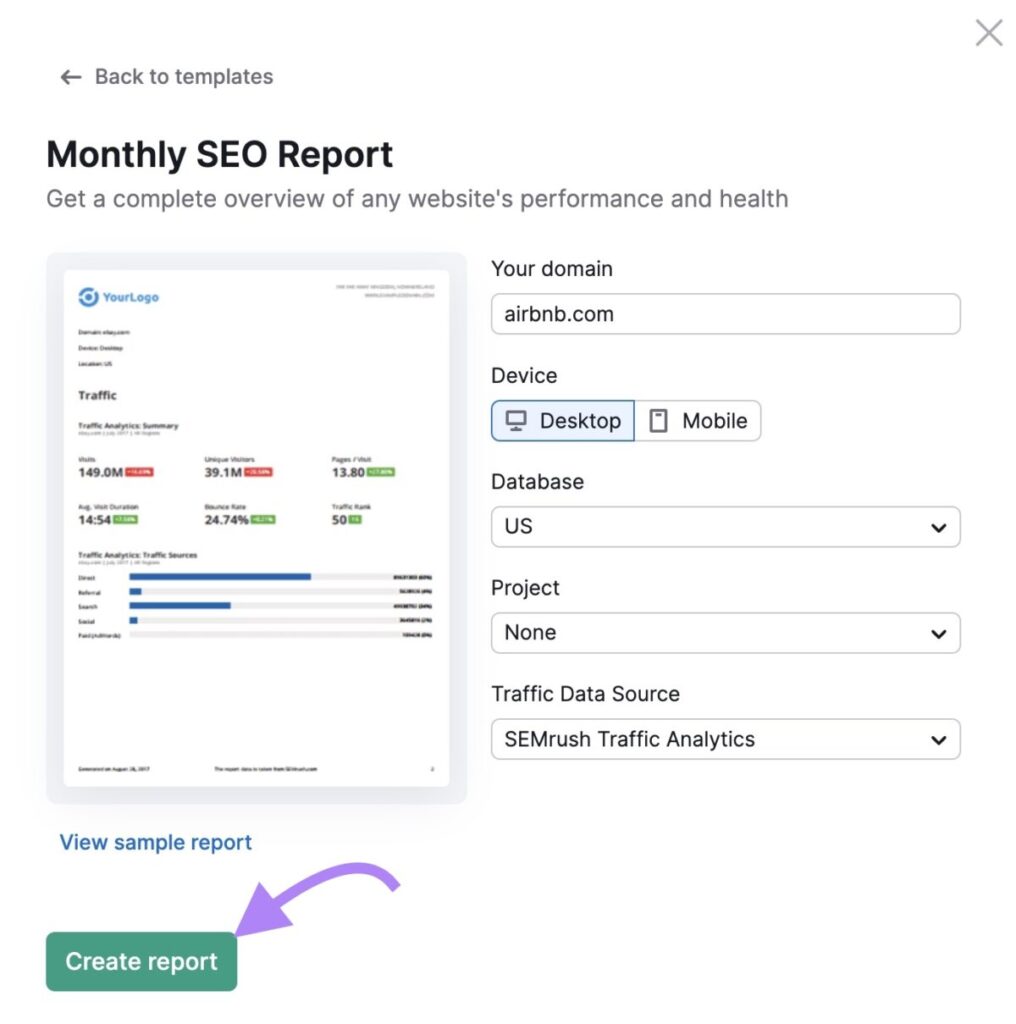Go back via 'Back to templates' text
This screenshot has height=1024, width=1016.
click(183, 76)
